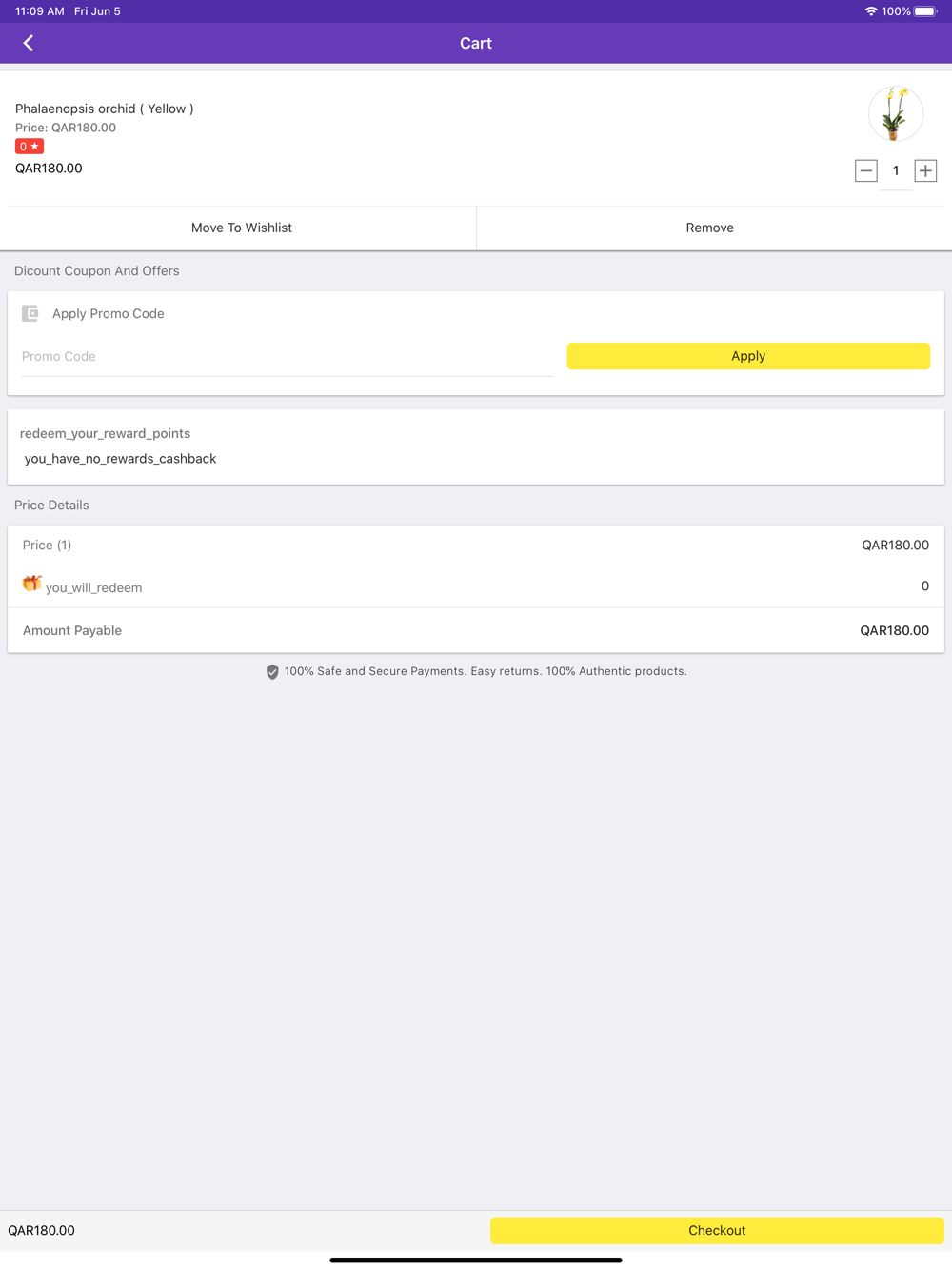The height and width of the screenshot is (1270, 952).
Task: Click the quantity value field
Action: click(896, 171)
